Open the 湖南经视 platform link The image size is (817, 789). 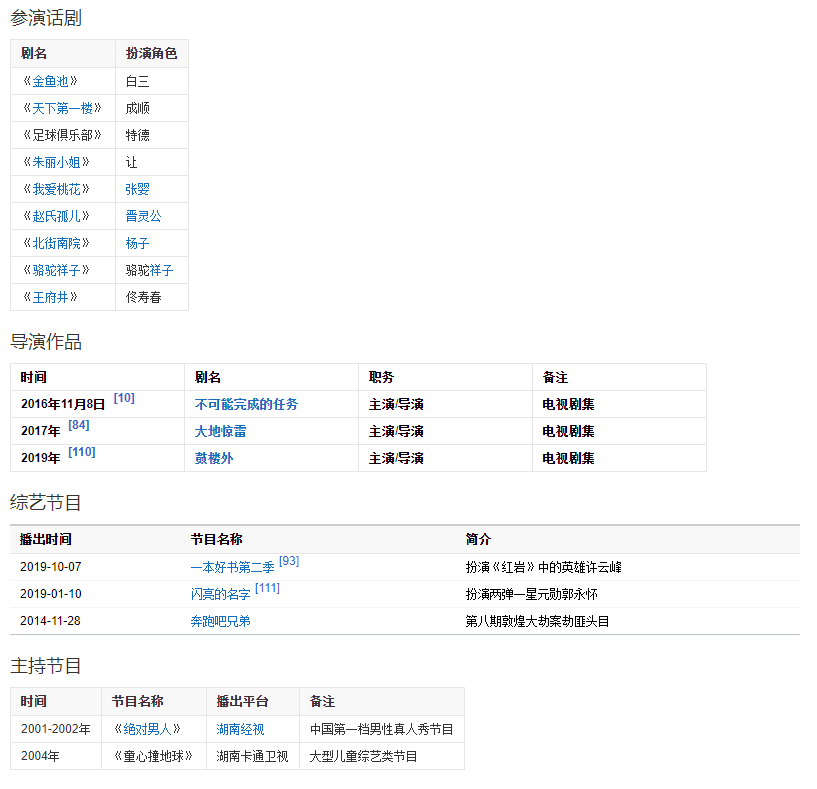[x=241, y=729]
